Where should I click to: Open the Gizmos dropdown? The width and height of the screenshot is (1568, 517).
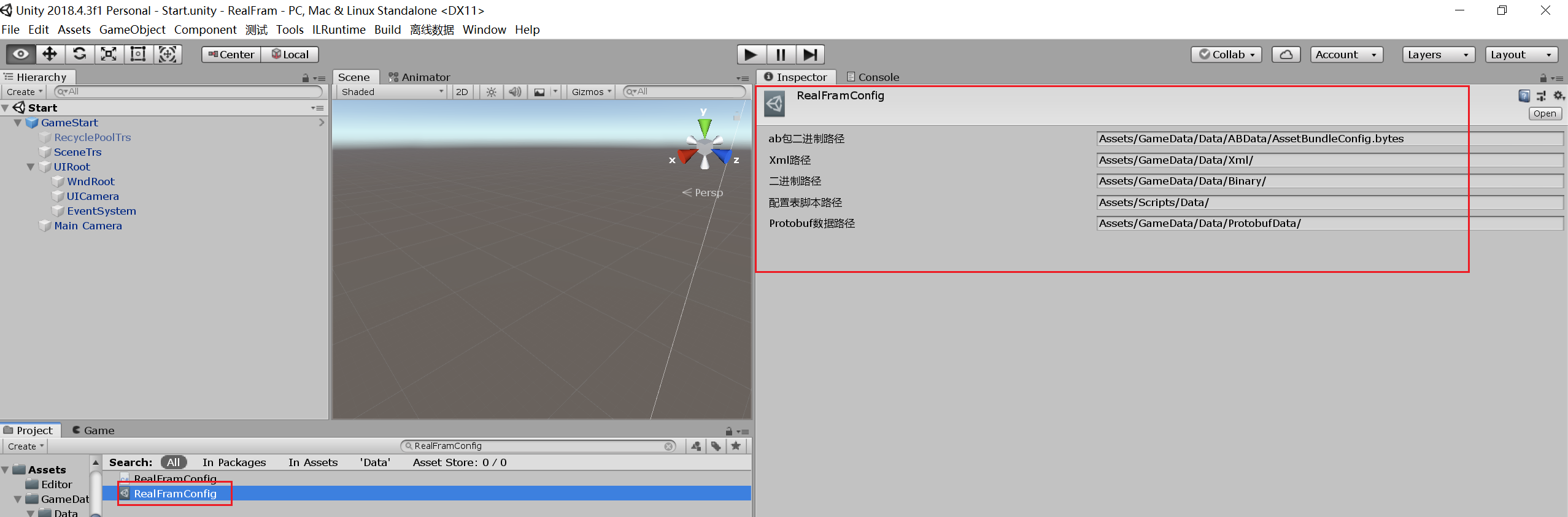coord(592,92)
